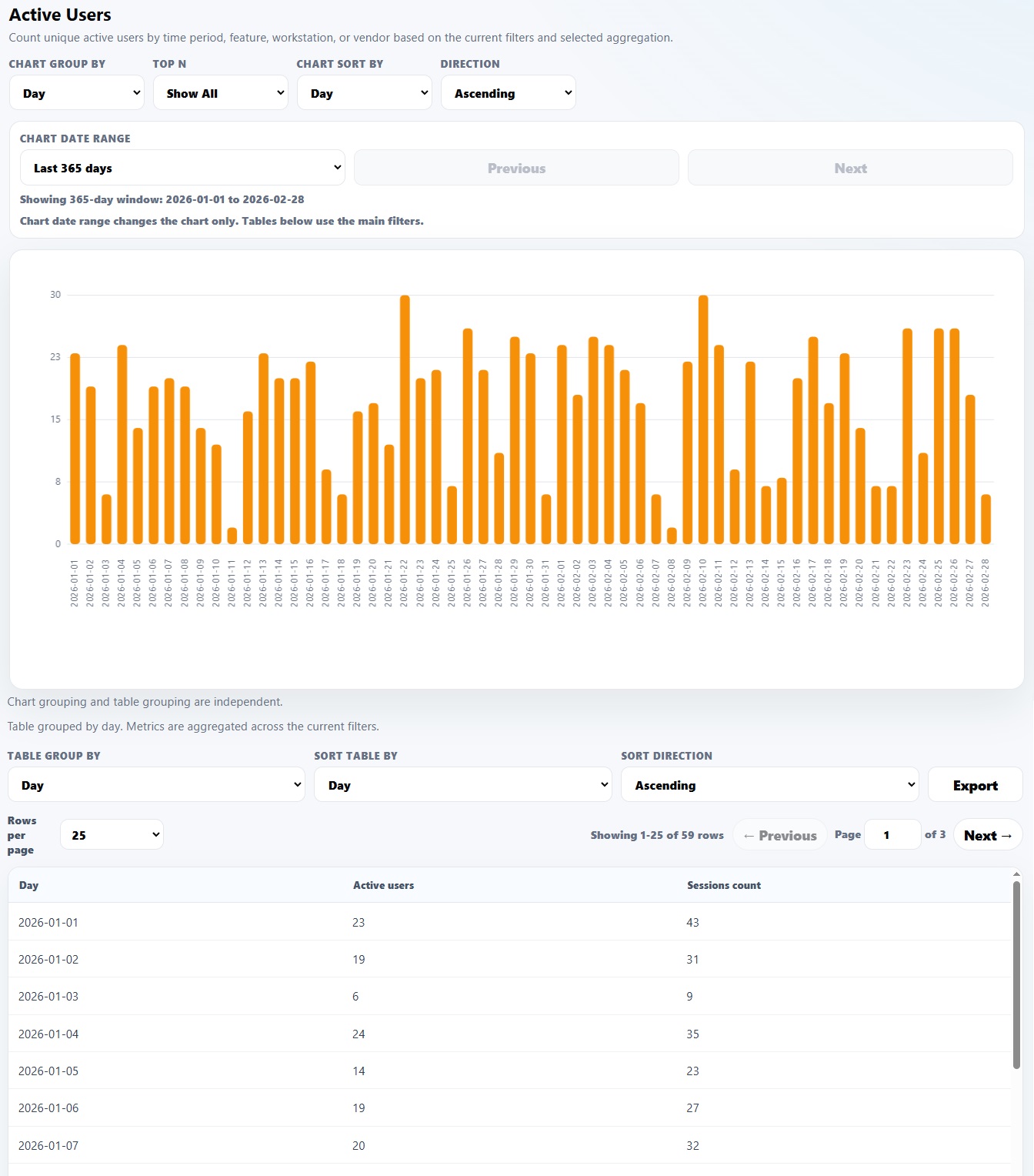The height and width of the screenshot is (1176, 1034).
Task: Click the 2026-01-04 table row date
Action: [x=48, y=1034]
